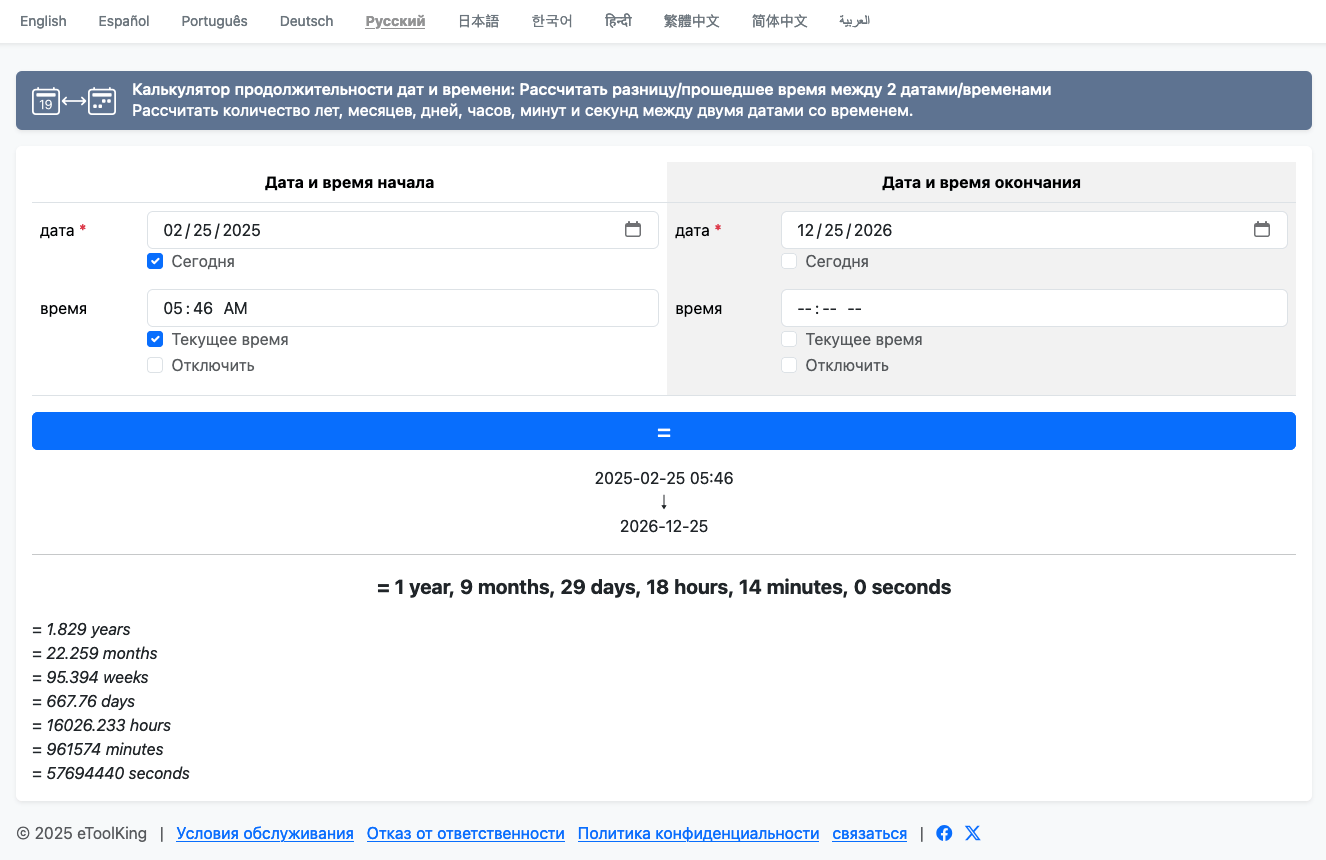Click the X (Twitter) icon in footer
Screen dimensions: 1326x860
[973, 833]
